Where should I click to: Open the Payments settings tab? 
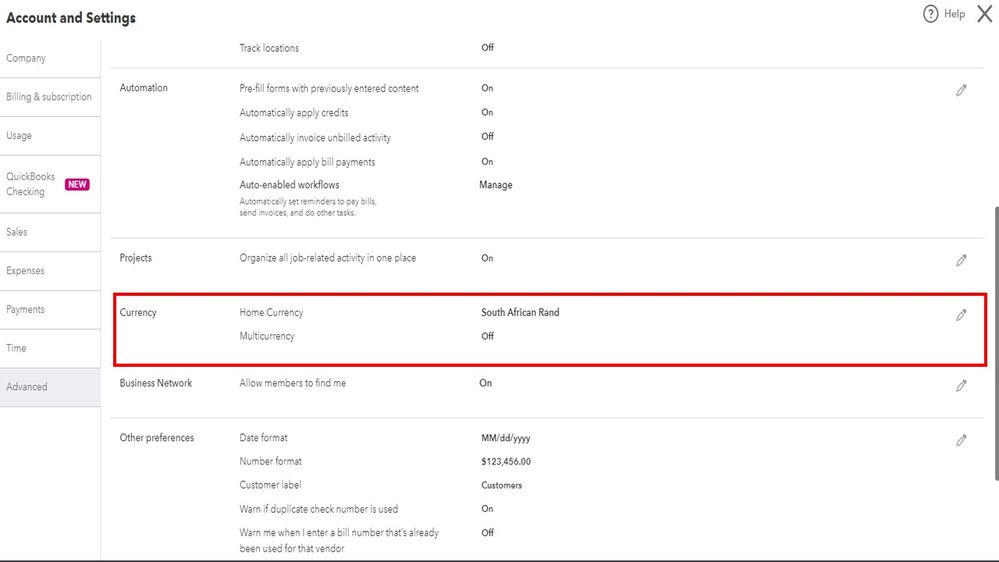pyautogui.click(x=26, y=310)
